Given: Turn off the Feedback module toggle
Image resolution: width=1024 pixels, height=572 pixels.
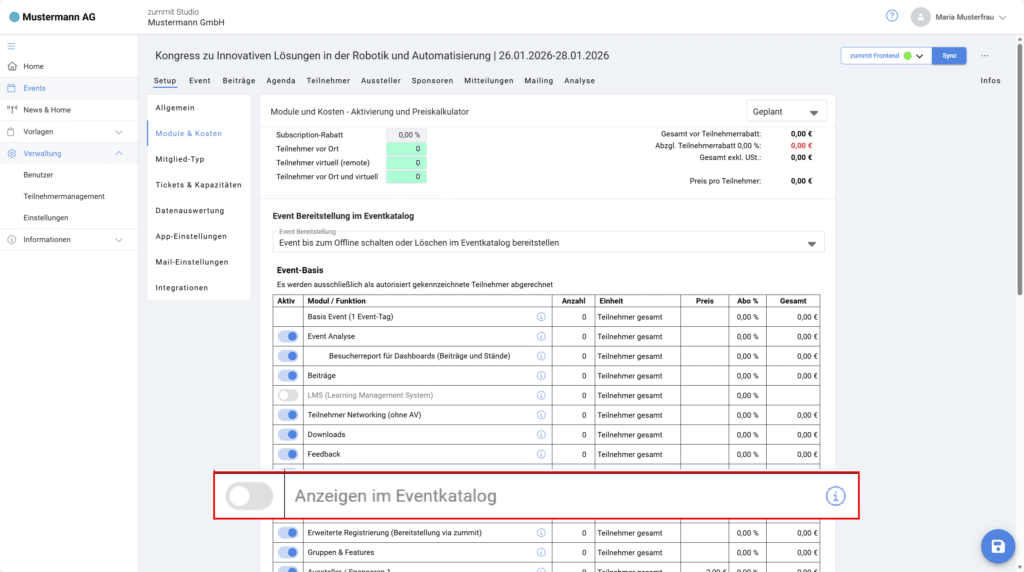Looking at the screenshot, I should tap(288, 454).
